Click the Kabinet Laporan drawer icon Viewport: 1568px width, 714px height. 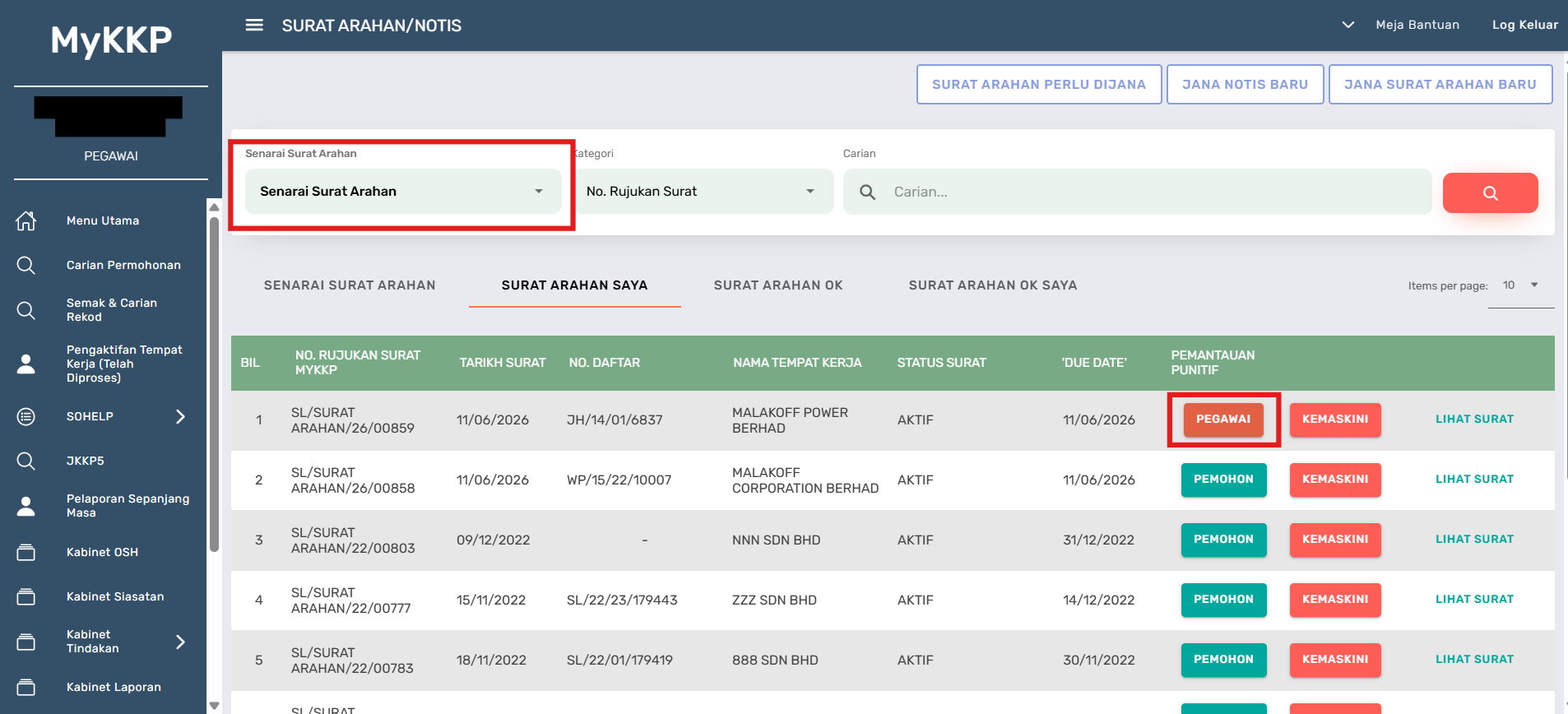(x=26, y=687)
